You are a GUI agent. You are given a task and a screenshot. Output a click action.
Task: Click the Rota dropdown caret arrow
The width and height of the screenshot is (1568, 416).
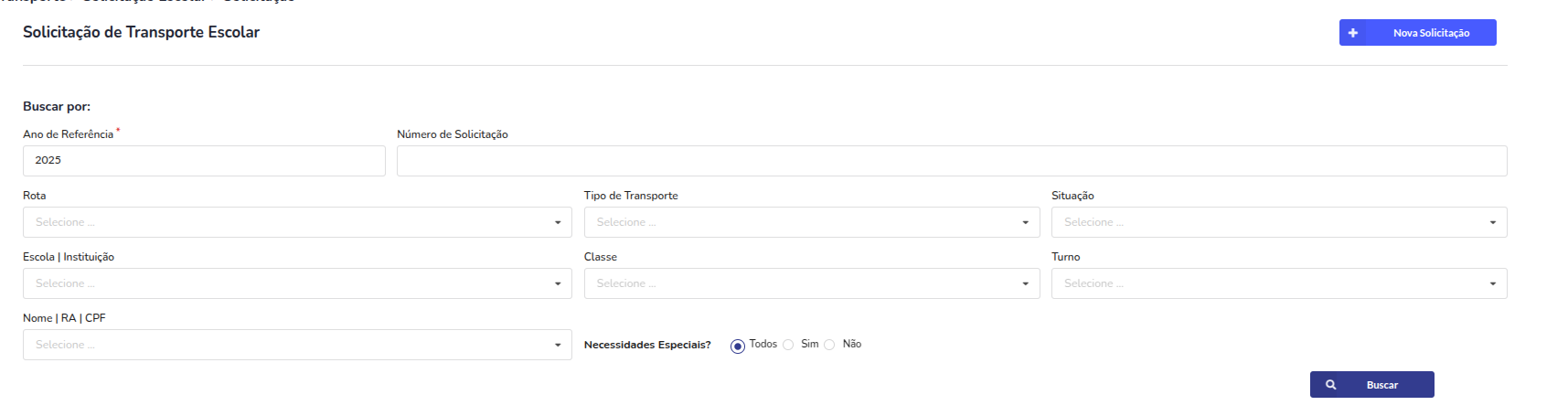point(558,222)
